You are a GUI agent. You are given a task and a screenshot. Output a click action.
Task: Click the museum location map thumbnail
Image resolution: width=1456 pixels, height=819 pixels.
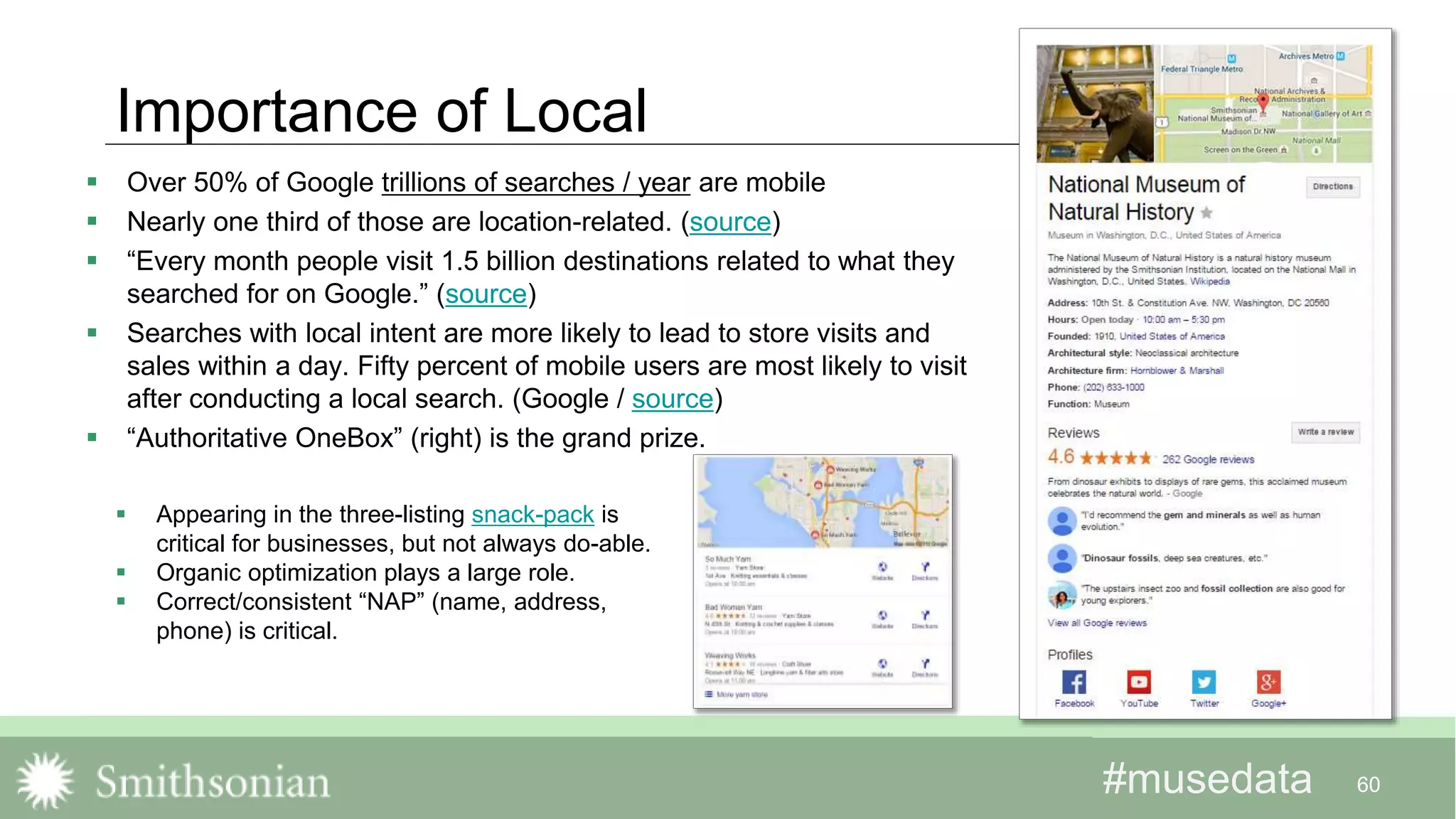coord(1263,104)
